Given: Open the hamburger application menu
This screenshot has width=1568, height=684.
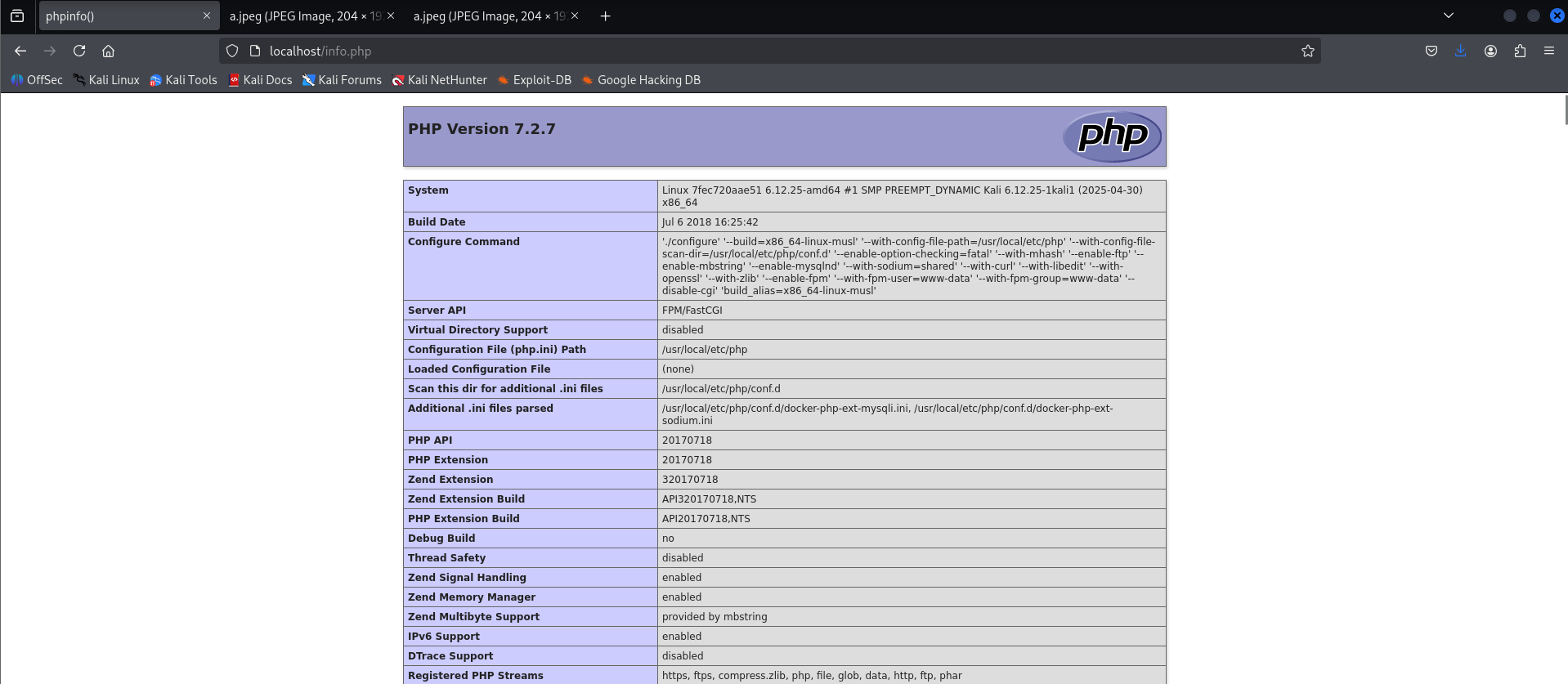Looking at the screenshot, I should 1548,51.
